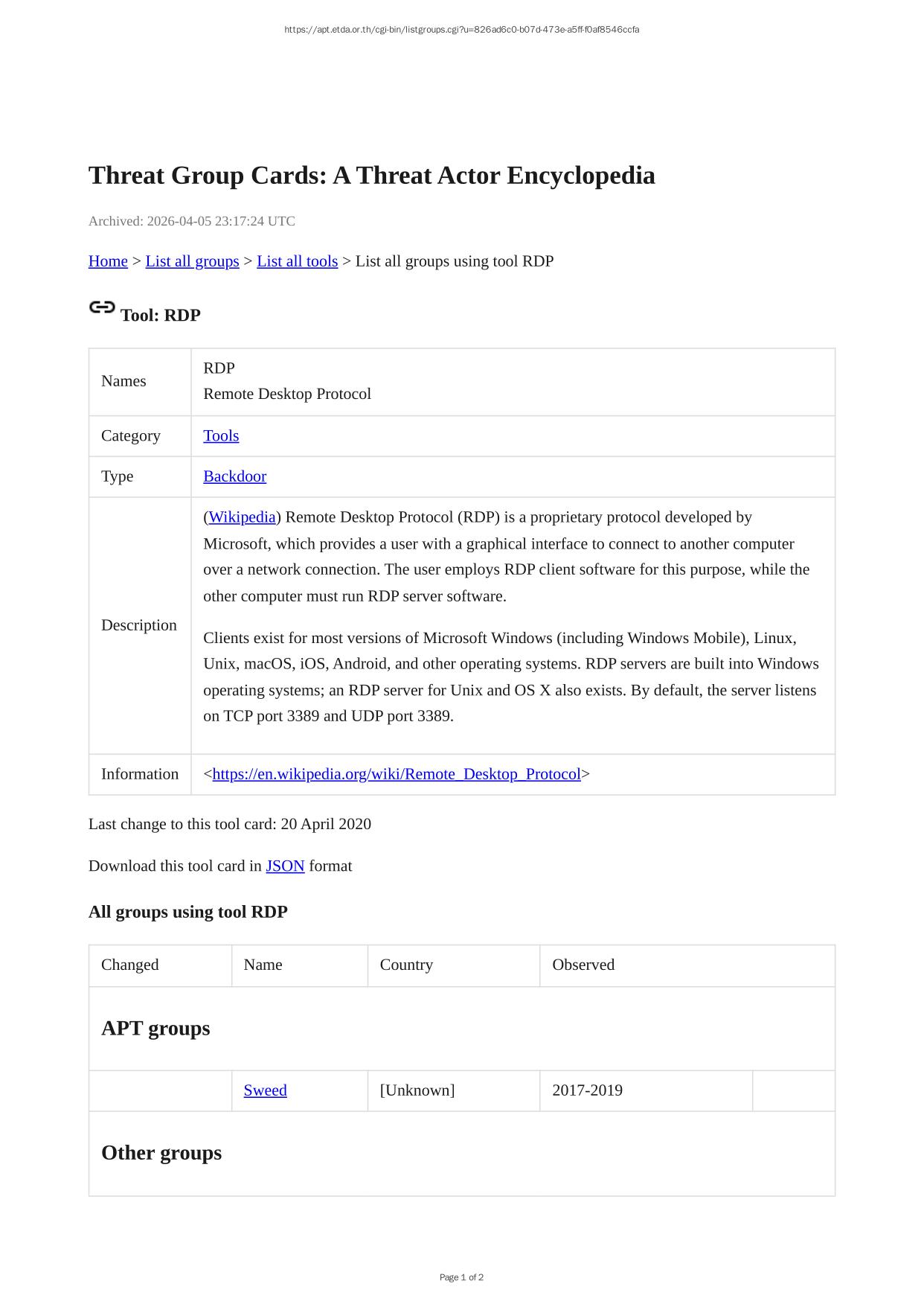Open the List all tools breadcrumb
This screenshot has width=924, height=1307.
point(297,261)
